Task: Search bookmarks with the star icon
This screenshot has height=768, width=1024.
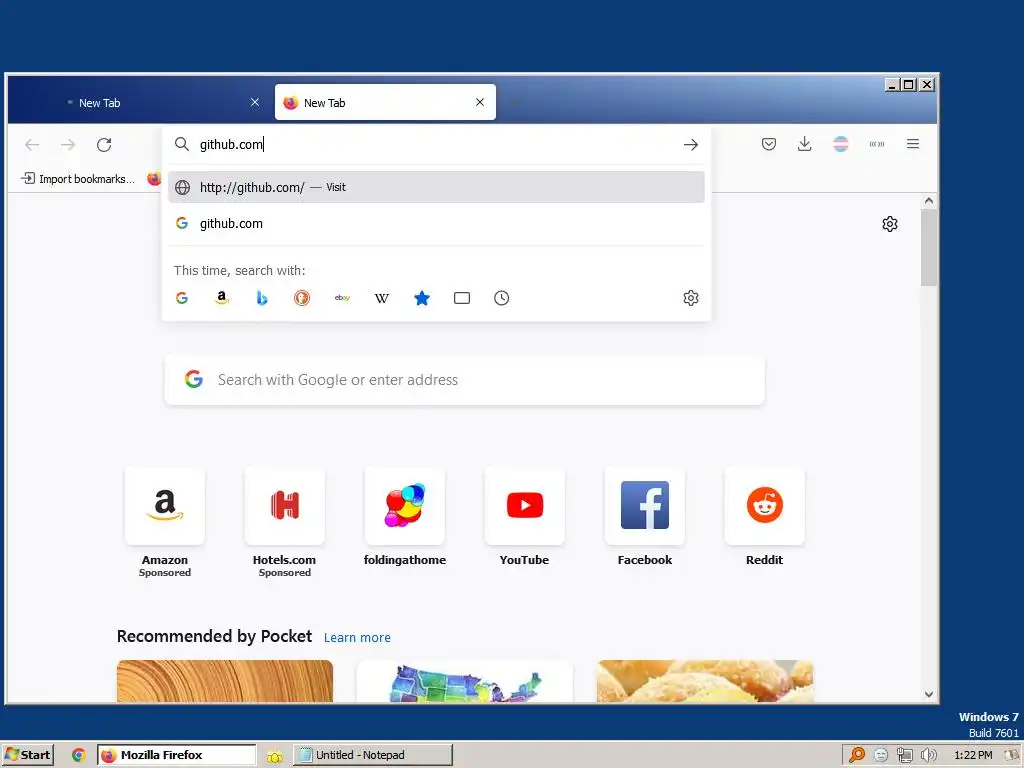Action: 422,298
